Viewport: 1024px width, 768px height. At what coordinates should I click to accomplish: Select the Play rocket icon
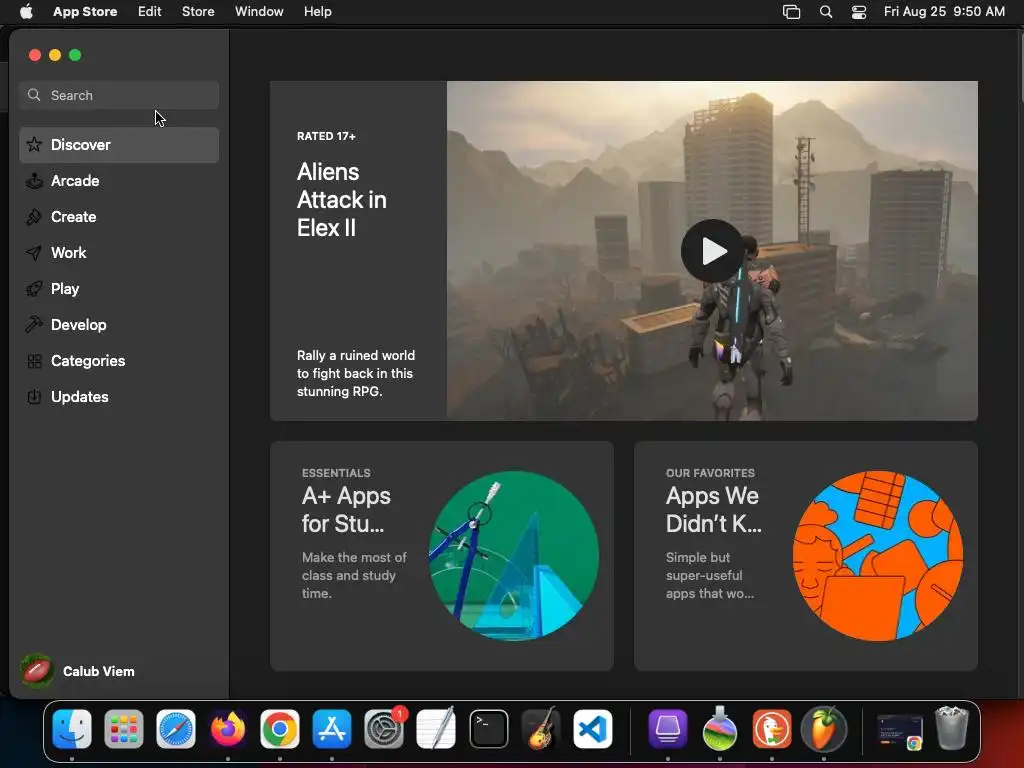[34, 289]
